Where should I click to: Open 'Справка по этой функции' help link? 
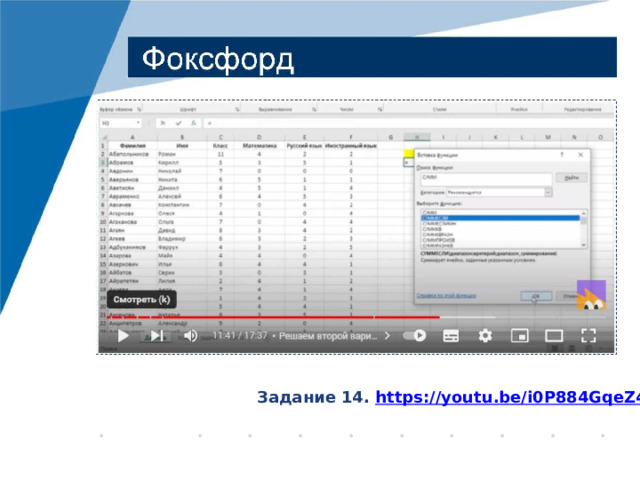(446, 296)
